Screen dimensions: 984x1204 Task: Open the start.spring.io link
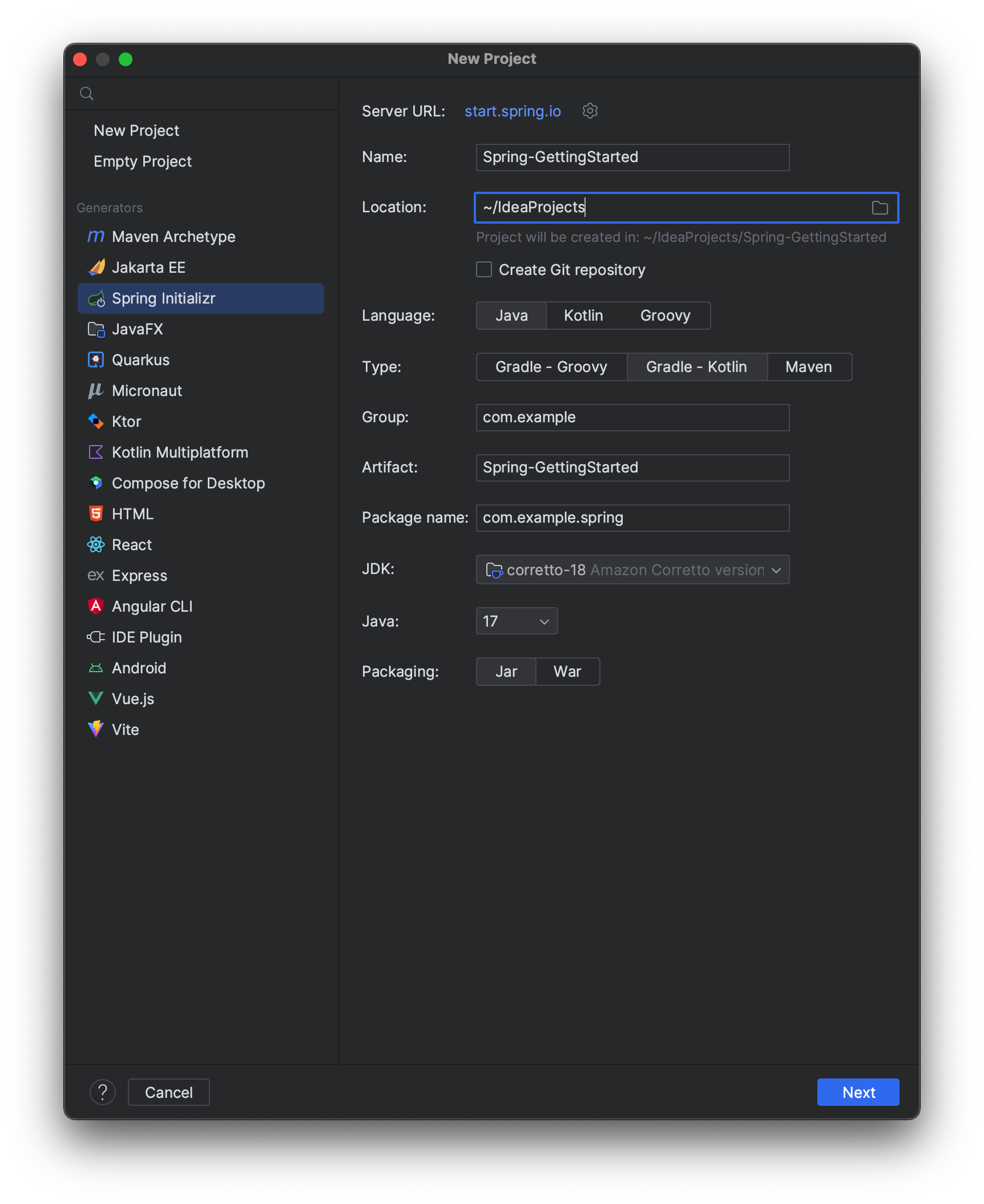click(513, 111)
